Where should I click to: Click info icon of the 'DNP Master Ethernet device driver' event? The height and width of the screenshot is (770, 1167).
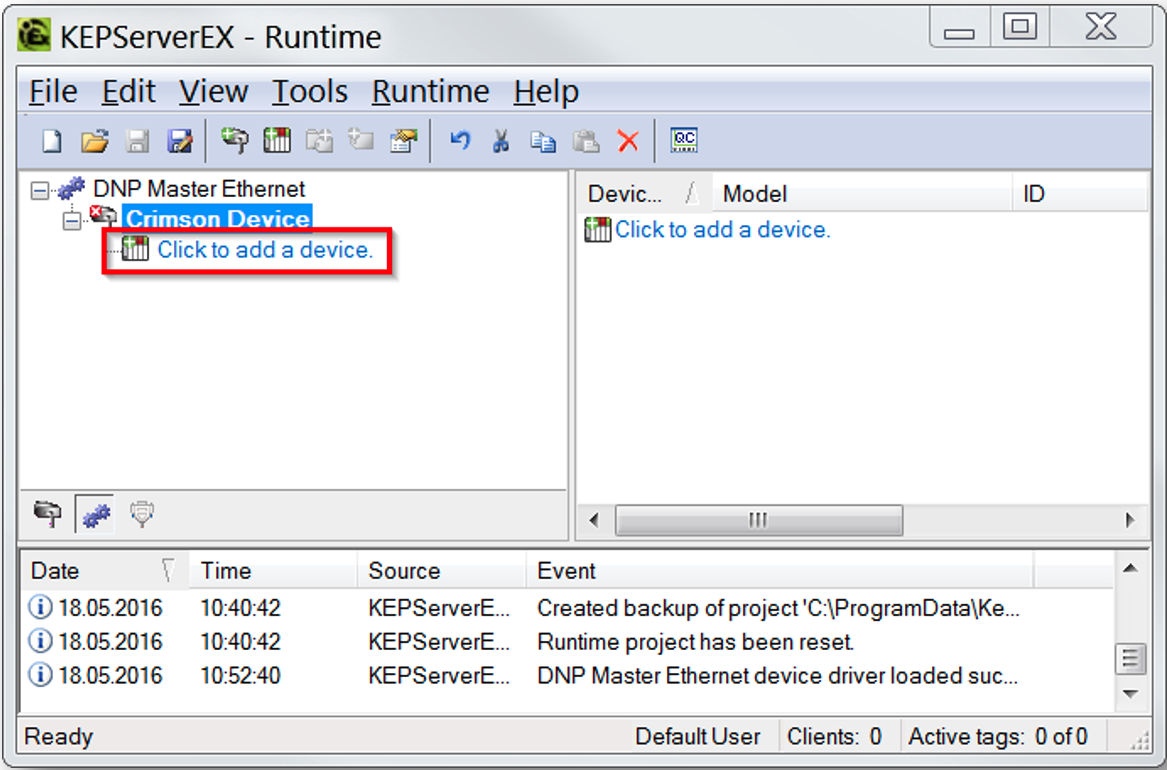point(40,675)
